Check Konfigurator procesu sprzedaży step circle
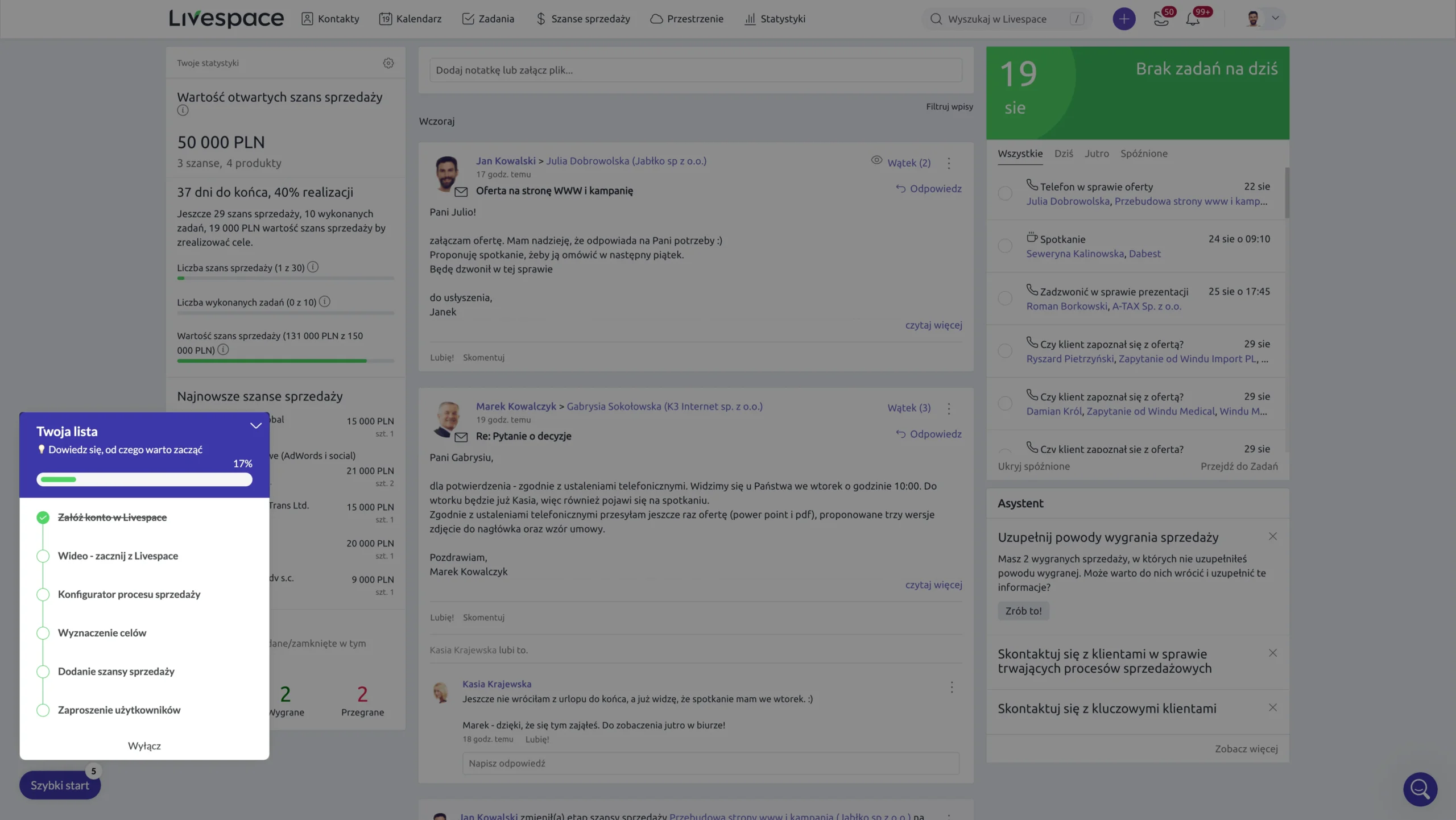This screenshot has height=820, width=1456. click(43, 595)
